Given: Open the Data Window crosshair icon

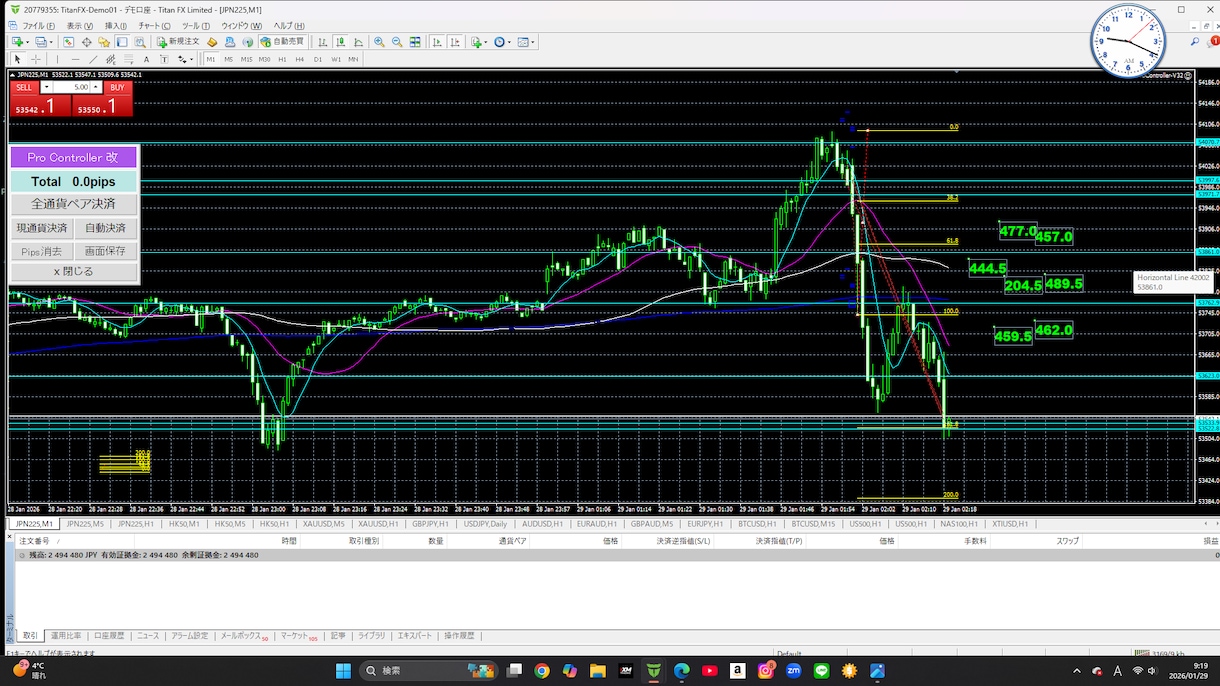Looking at the screenshot, I should (x=86, y=42).
